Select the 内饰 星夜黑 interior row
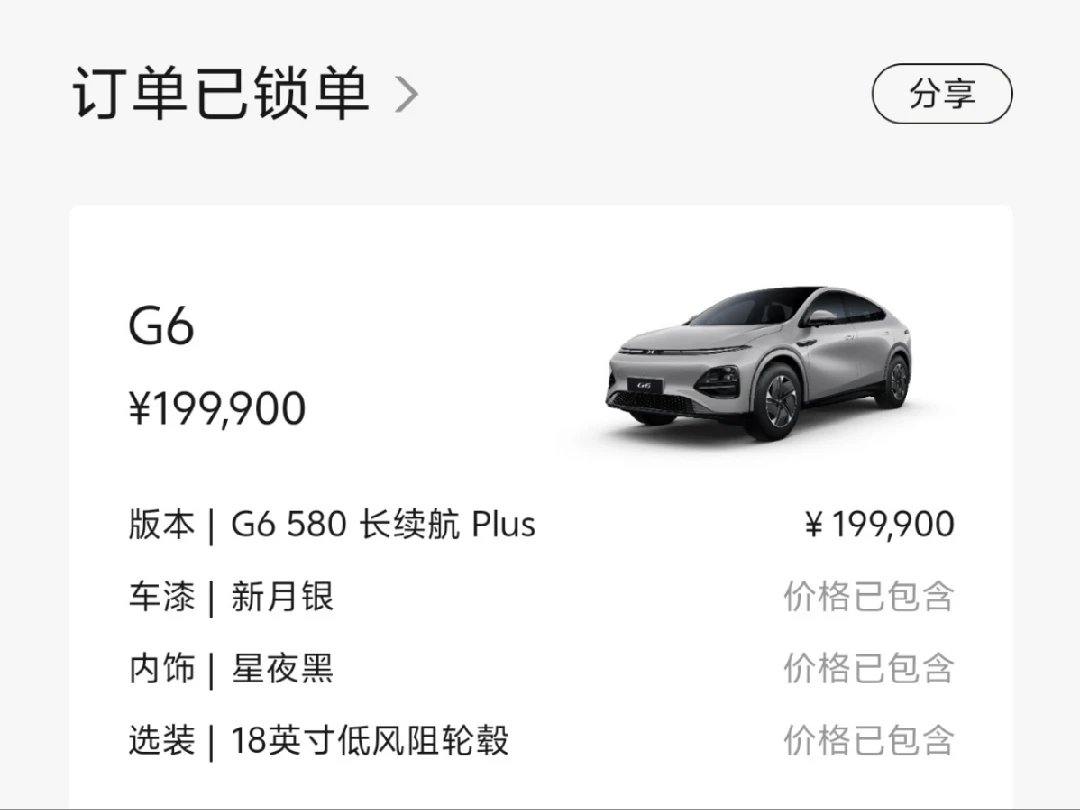1080x810 pixels. [x=541, y=669]
